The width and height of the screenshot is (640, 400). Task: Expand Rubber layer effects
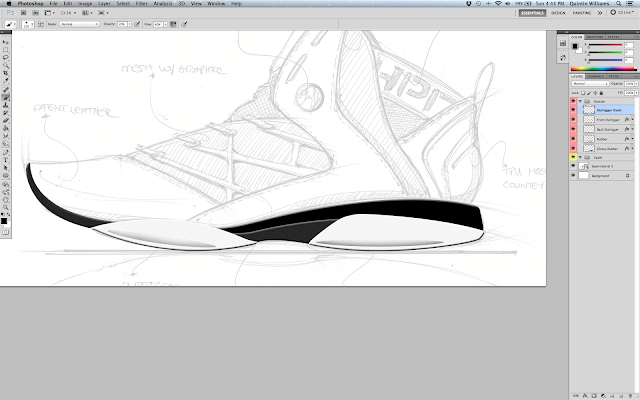[x=633, y=139]
